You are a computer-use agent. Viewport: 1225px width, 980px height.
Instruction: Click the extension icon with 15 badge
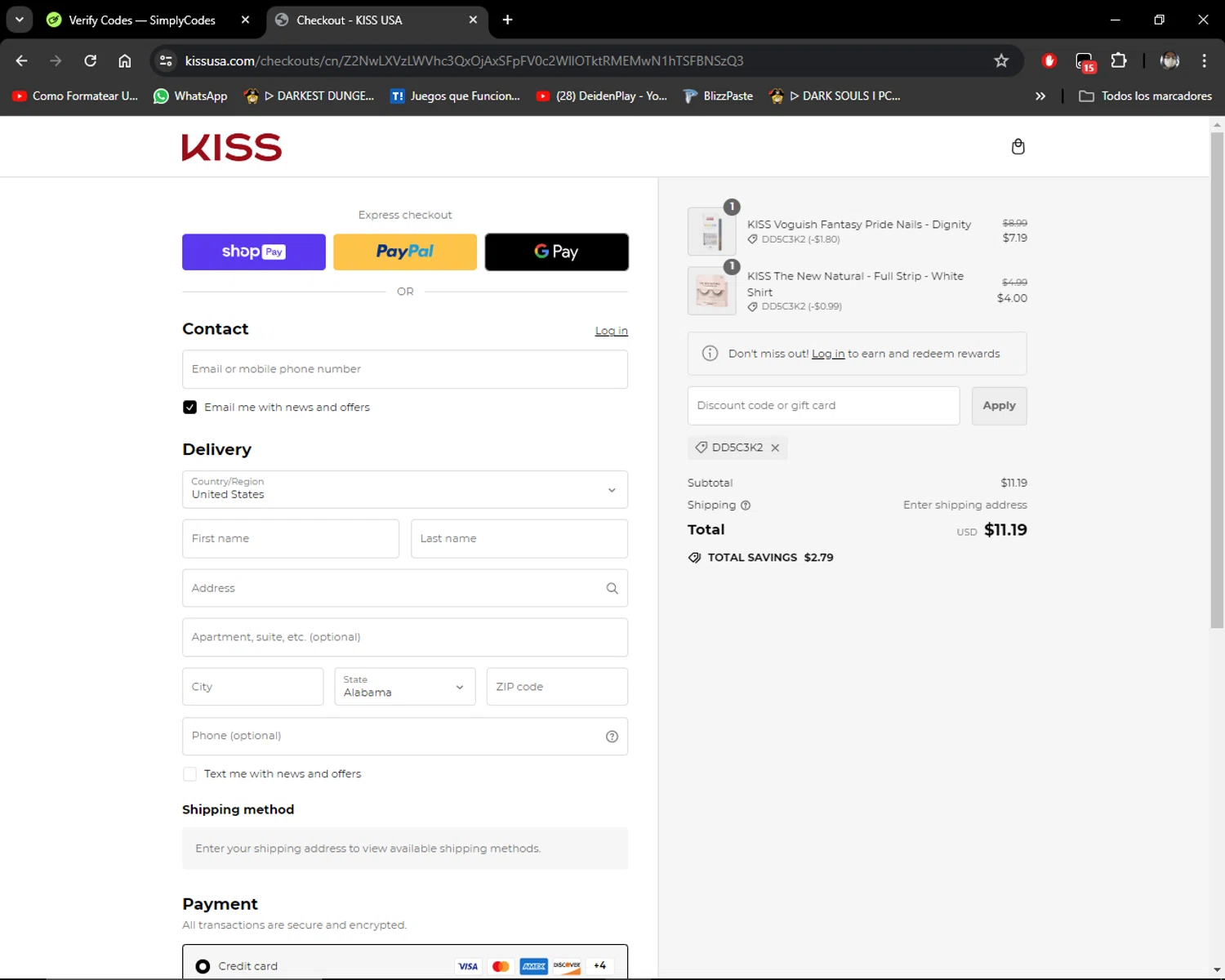point(1085,61)
